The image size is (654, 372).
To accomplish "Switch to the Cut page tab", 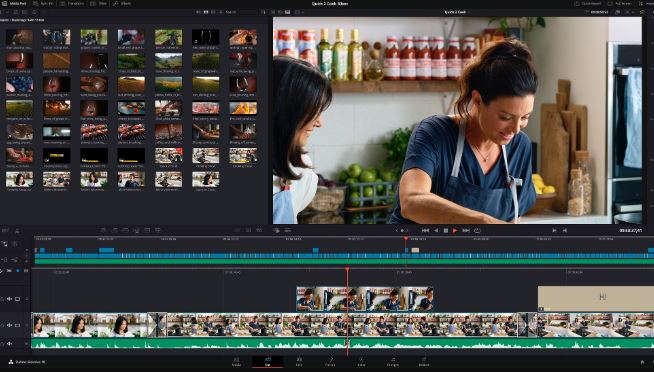I will coord(268,362).
